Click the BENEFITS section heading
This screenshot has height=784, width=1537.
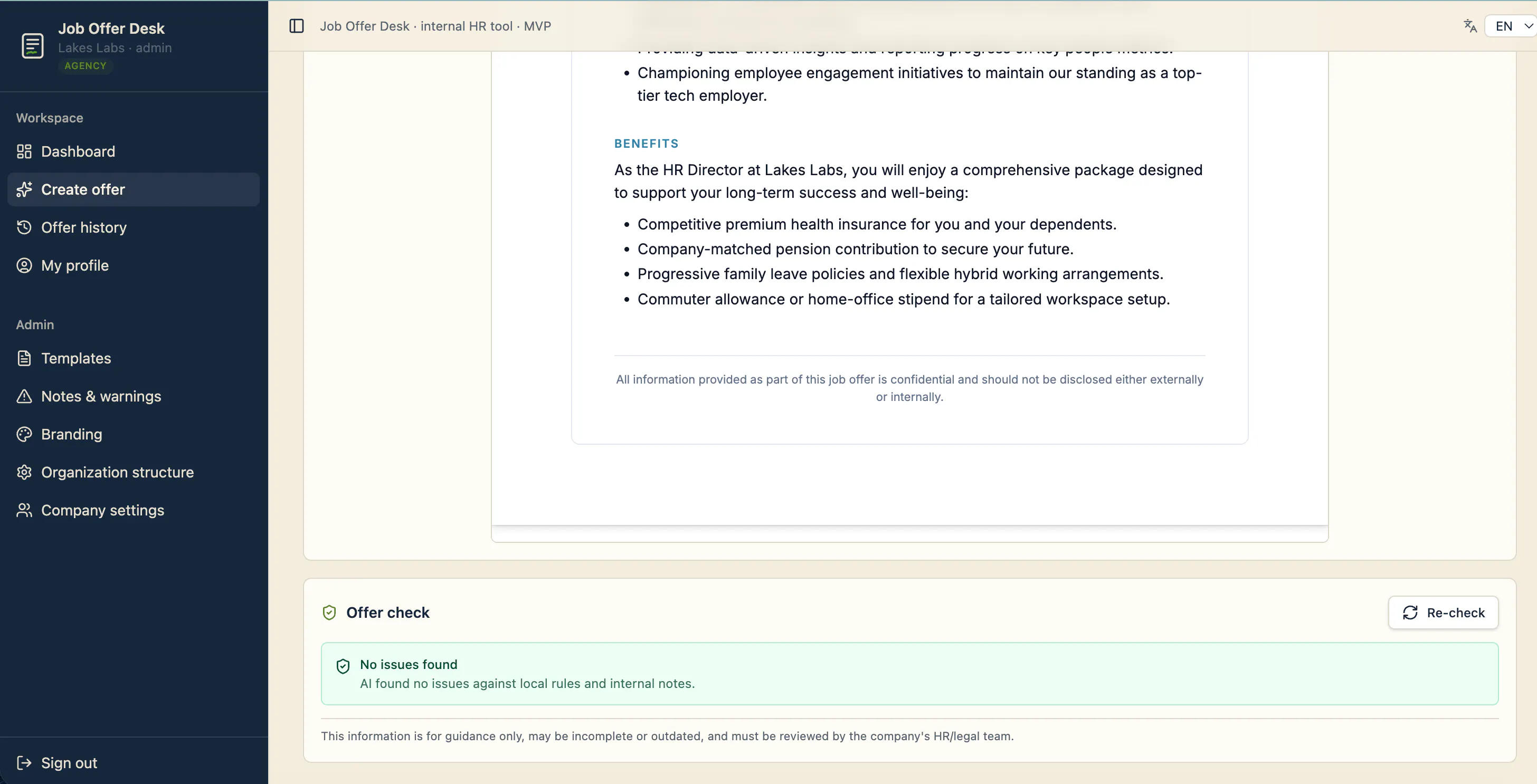click(x=647, y=144)
